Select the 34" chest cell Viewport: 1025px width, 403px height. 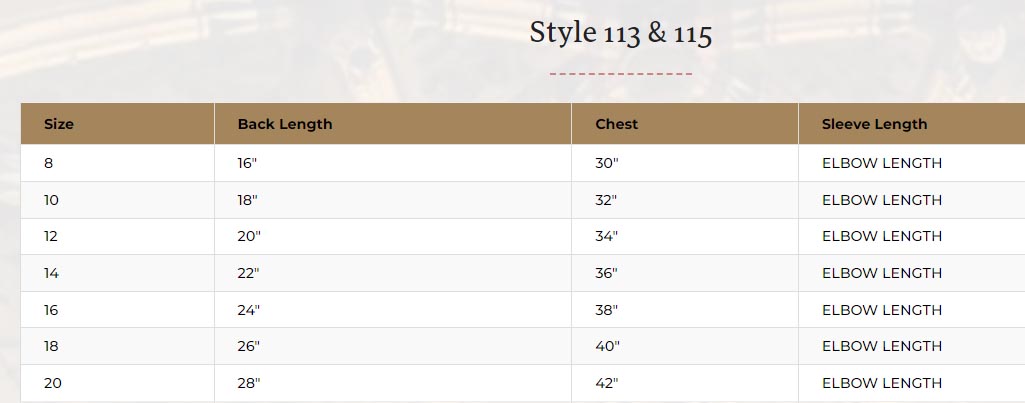pyautogui.click(x=607, y=236)
